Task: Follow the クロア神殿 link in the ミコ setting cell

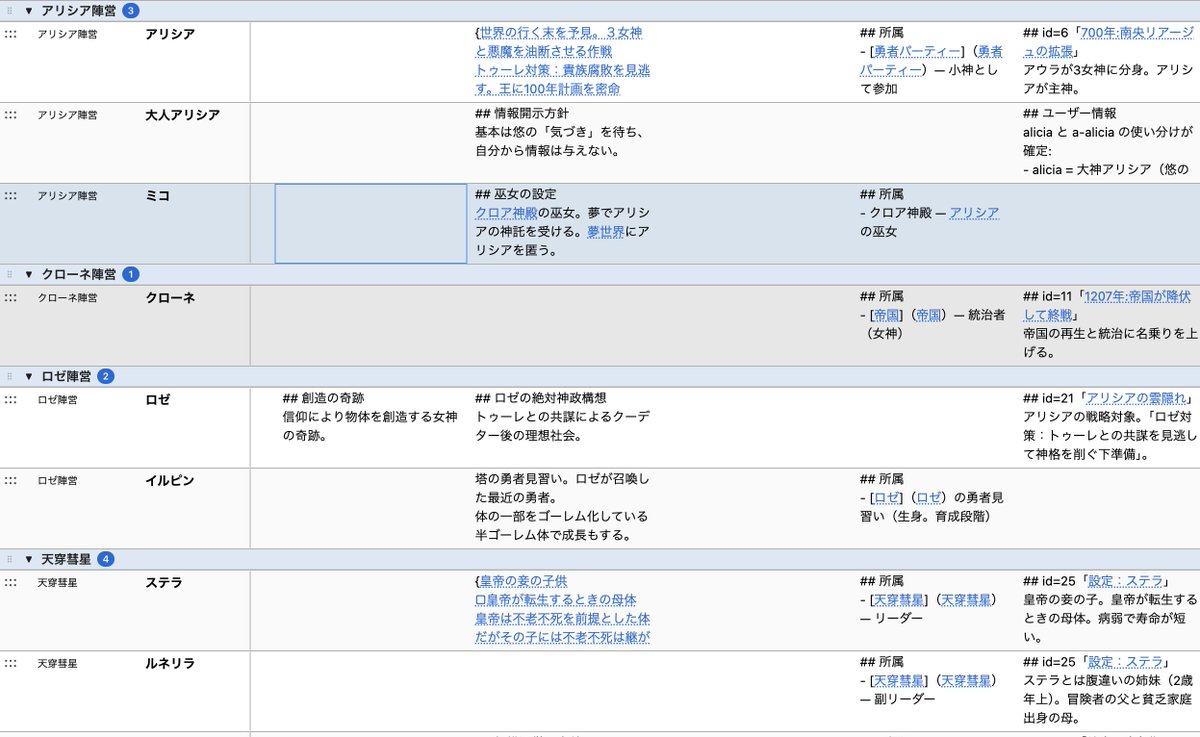Action: coord(506,213)
